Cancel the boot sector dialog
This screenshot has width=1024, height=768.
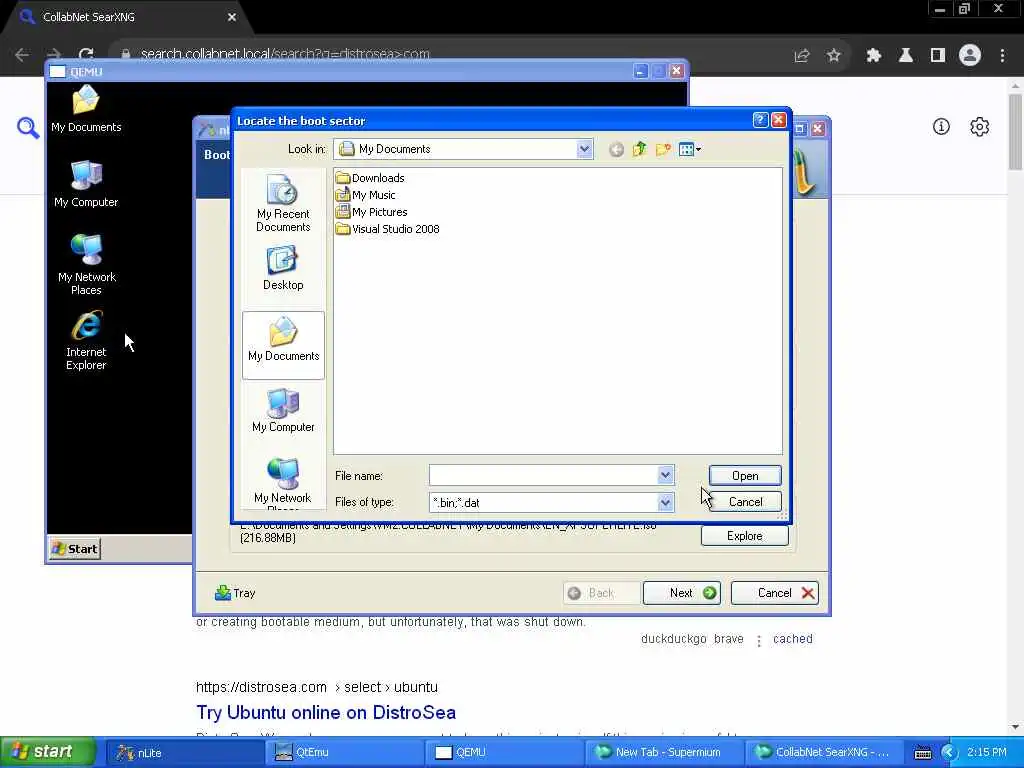click(x=744, y=502)
